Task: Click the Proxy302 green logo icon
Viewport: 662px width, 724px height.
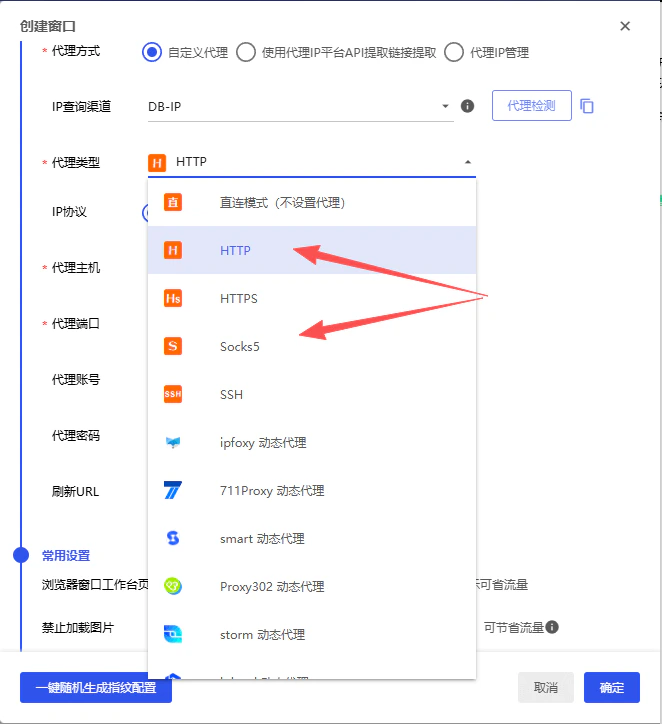Action: tap(173, 586)
